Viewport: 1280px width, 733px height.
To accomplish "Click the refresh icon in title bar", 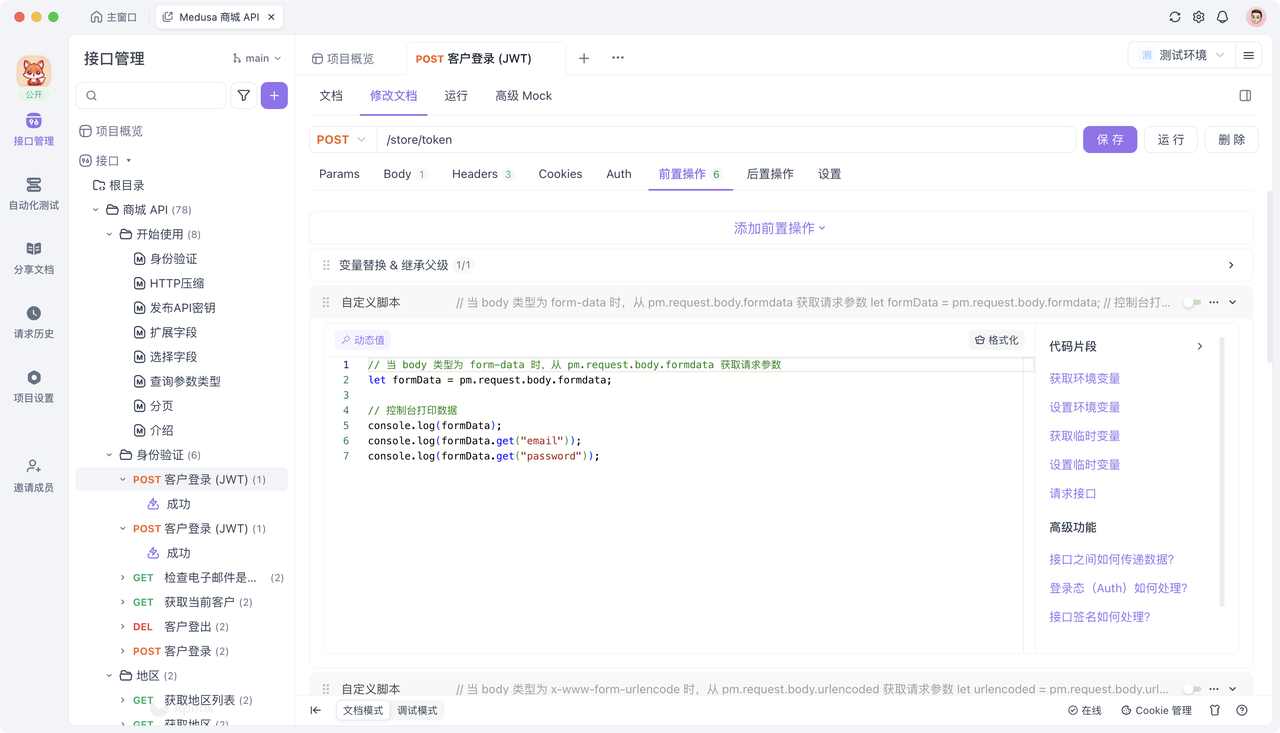I will [x=1175, y=17].
